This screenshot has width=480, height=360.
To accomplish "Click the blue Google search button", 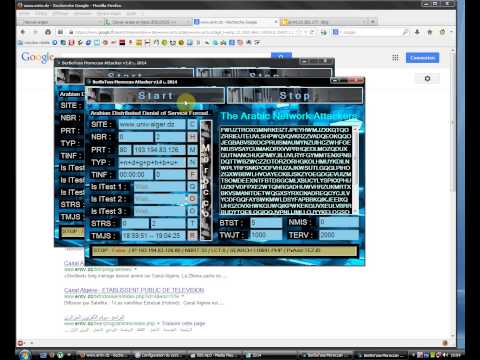I will 281,56.
